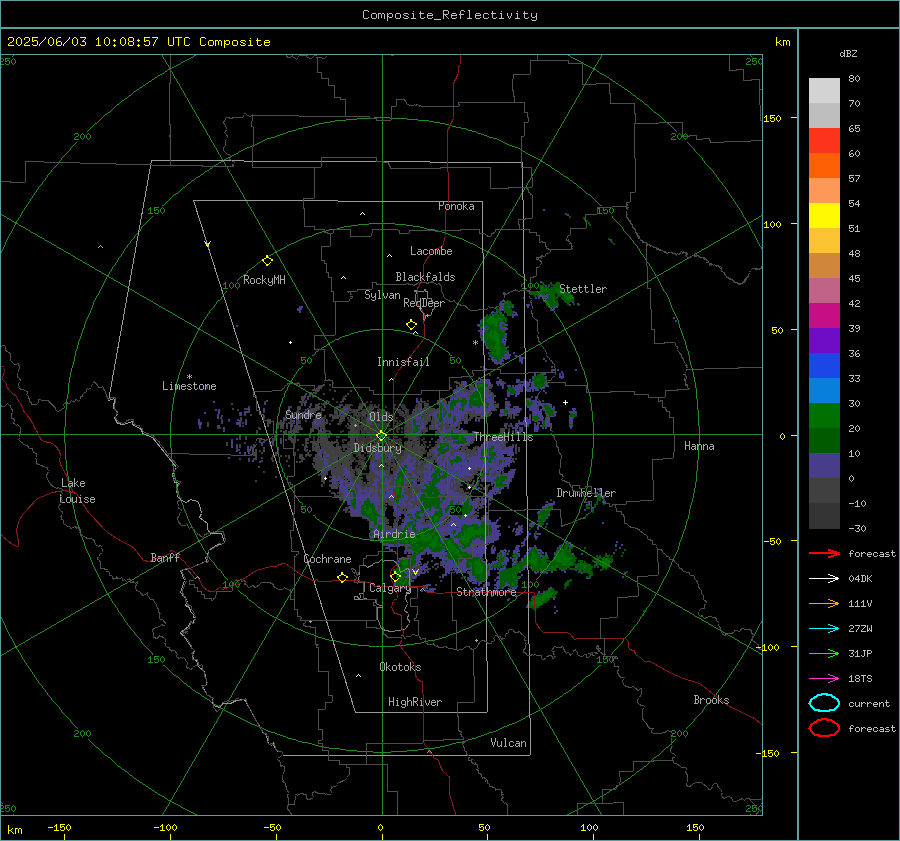
Task: Click the Cochrane label
Action: click(x=327, y=559)
